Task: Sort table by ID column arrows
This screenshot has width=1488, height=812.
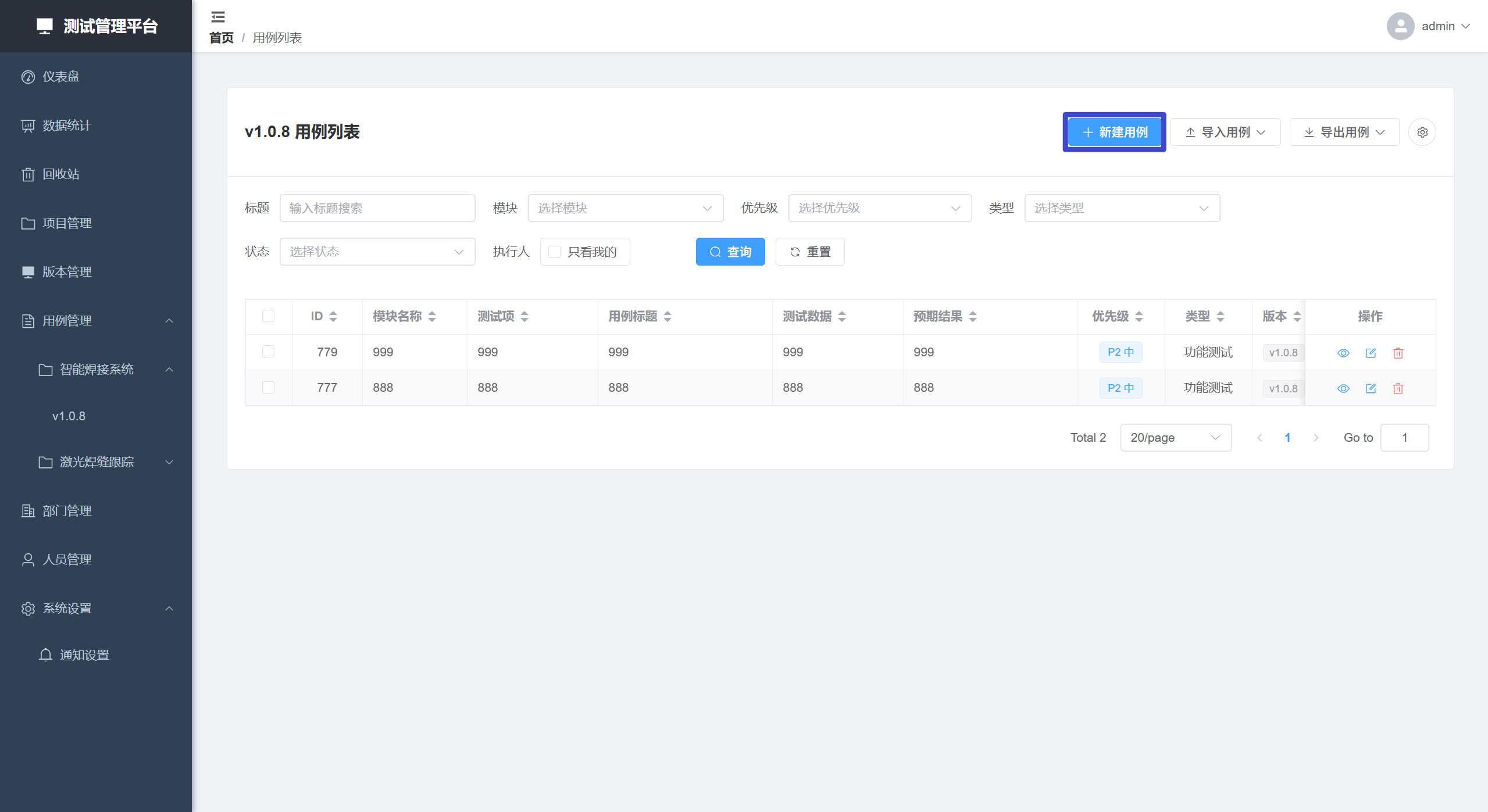Action: pos(333,316)
